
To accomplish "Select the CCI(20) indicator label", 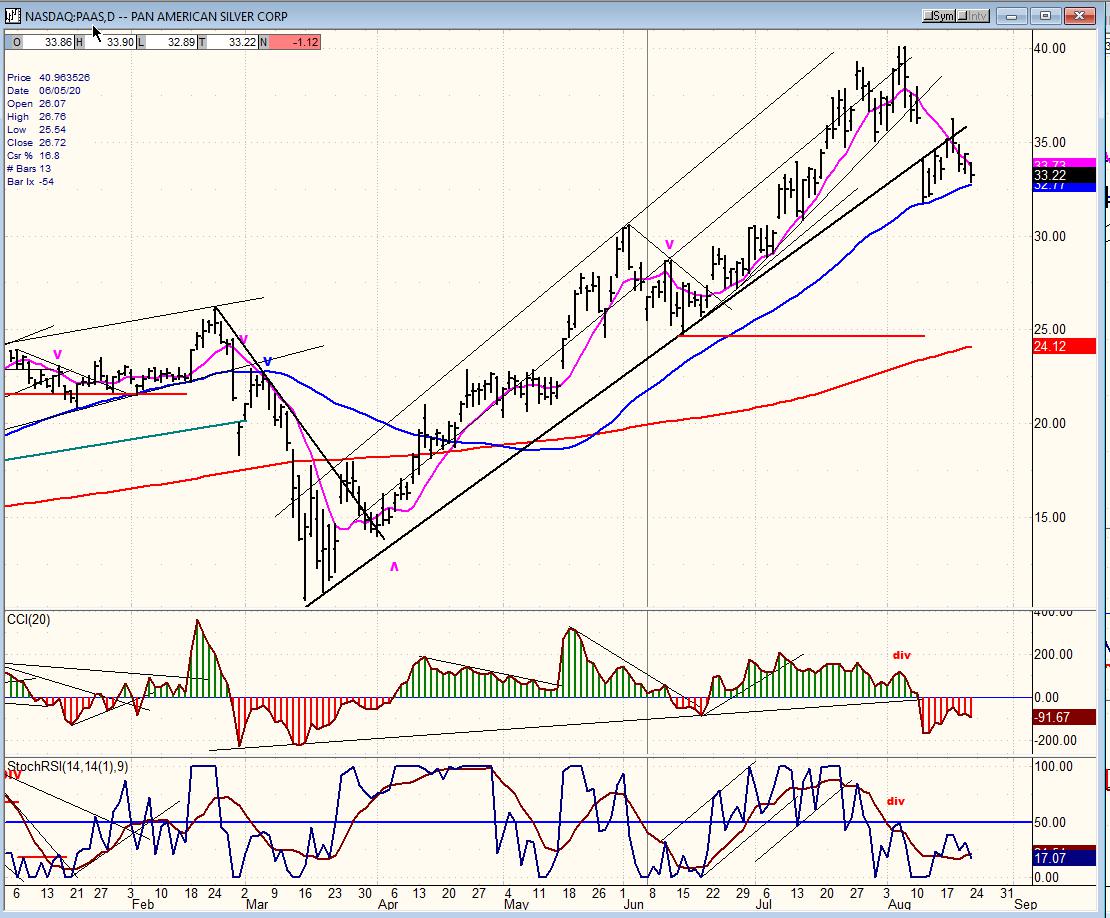I will coord(28,620).
